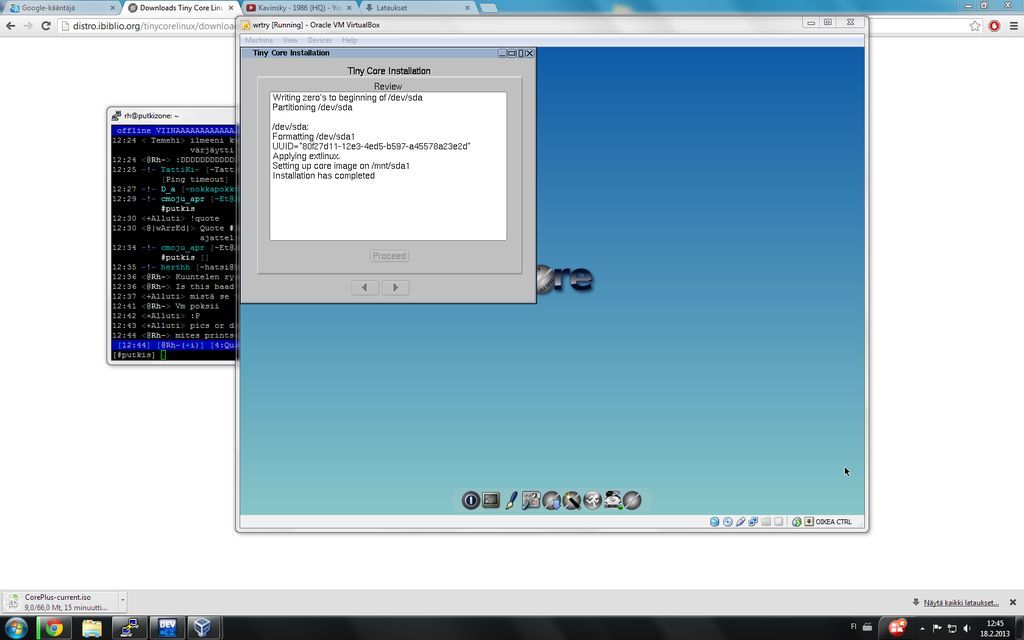1024x640 pixels.
Task: Click the installer's forward arrow button
Action: [x=395, y=288]
